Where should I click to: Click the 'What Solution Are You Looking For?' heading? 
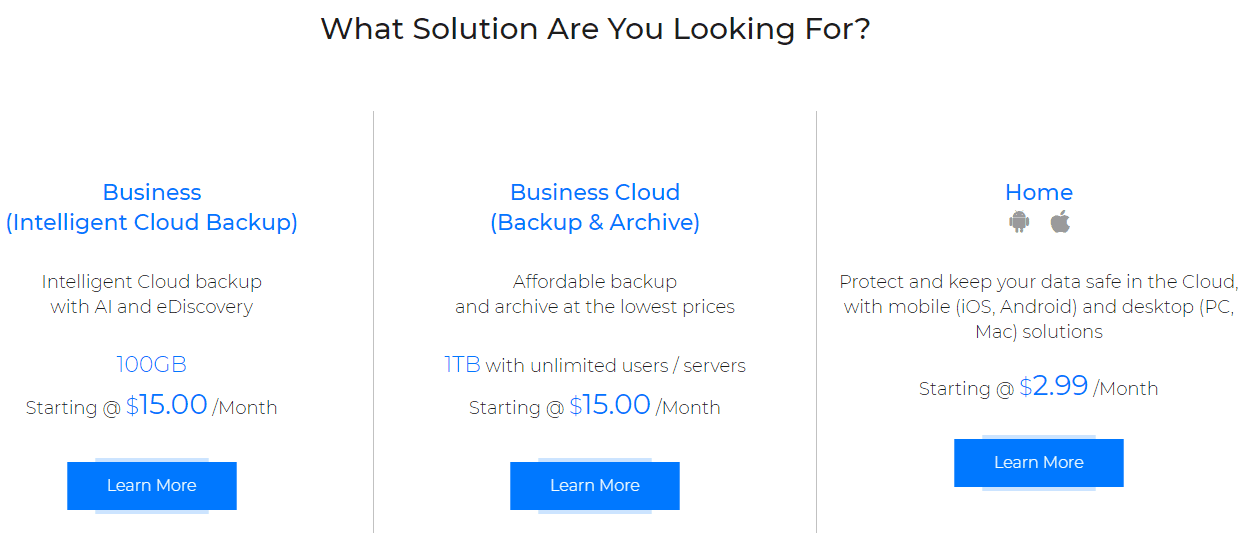coord(595,28)
